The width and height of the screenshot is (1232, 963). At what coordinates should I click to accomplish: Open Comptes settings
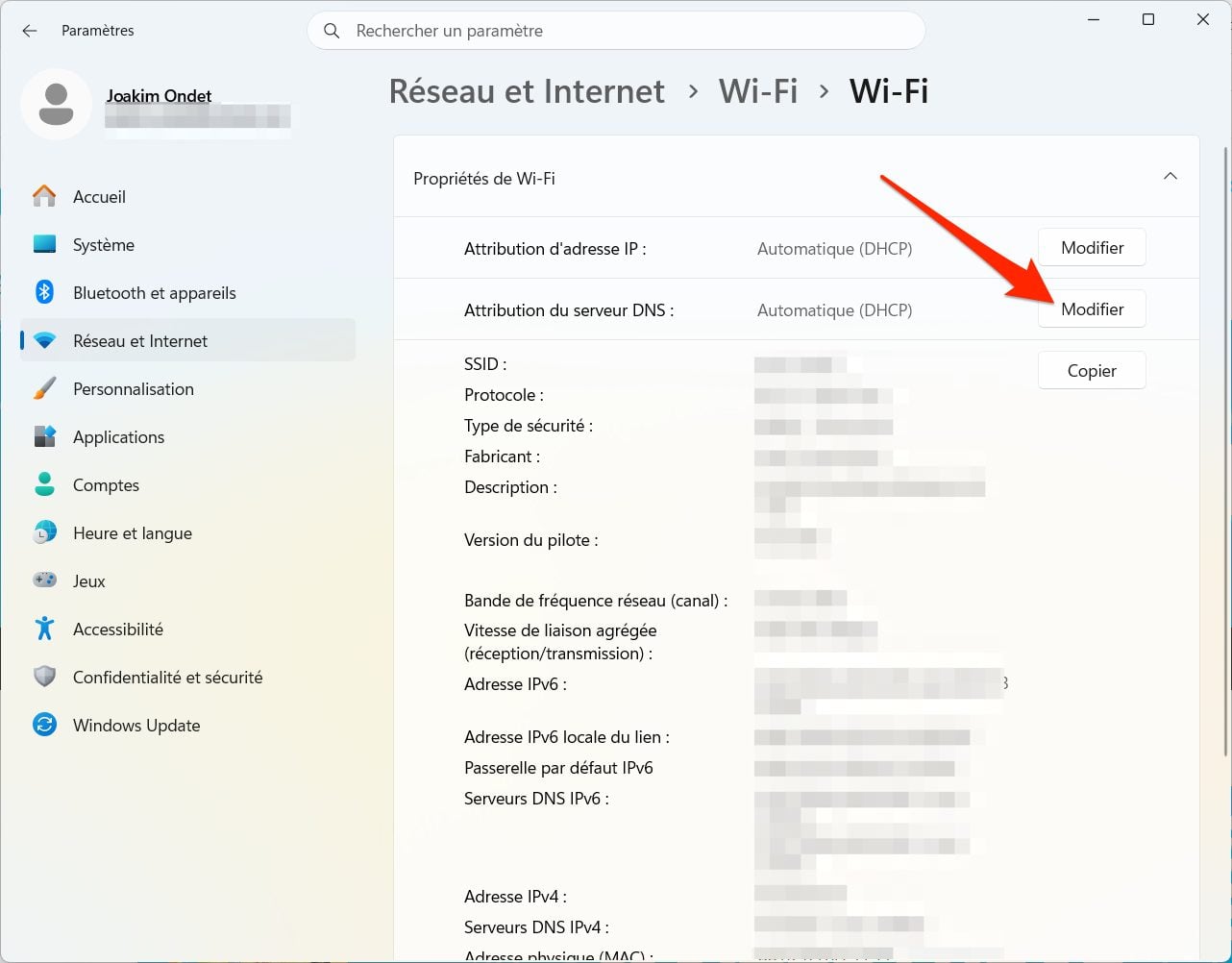pos(187,484)
